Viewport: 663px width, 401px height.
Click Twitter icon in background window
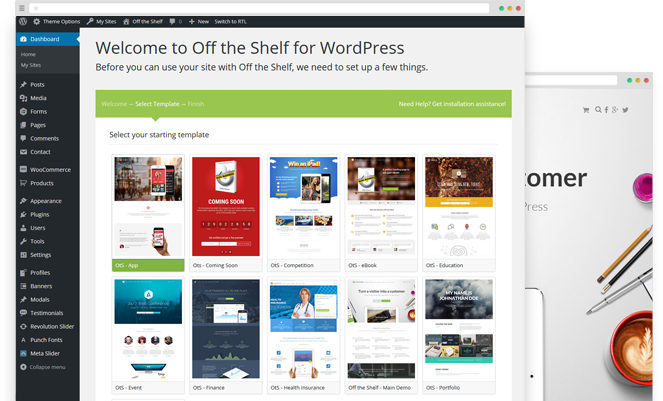pos(625,110)
